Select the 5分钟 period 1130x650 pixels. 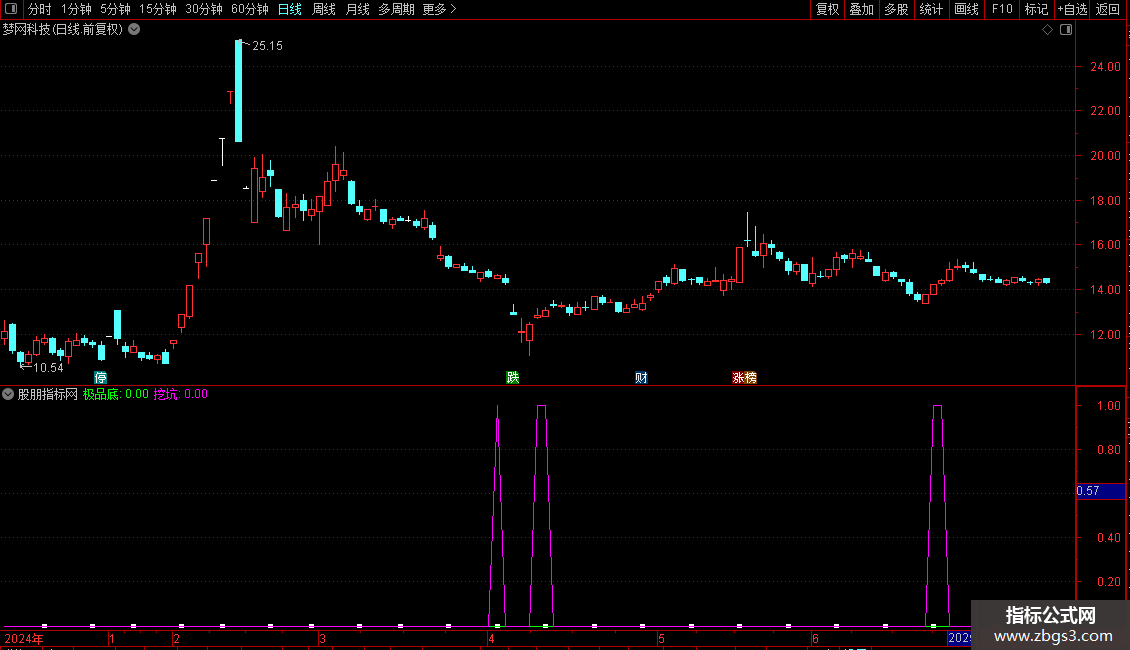pos(115,9)
